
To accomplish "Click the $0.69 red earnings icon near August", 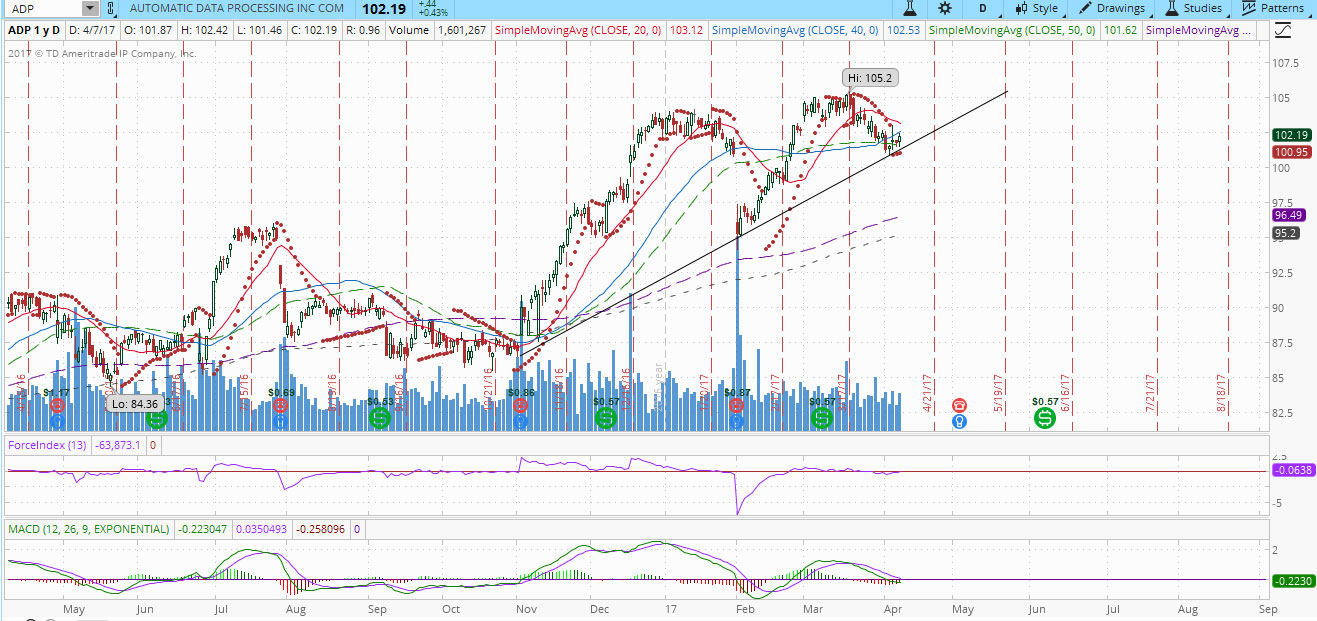I will tap(280, 406).
